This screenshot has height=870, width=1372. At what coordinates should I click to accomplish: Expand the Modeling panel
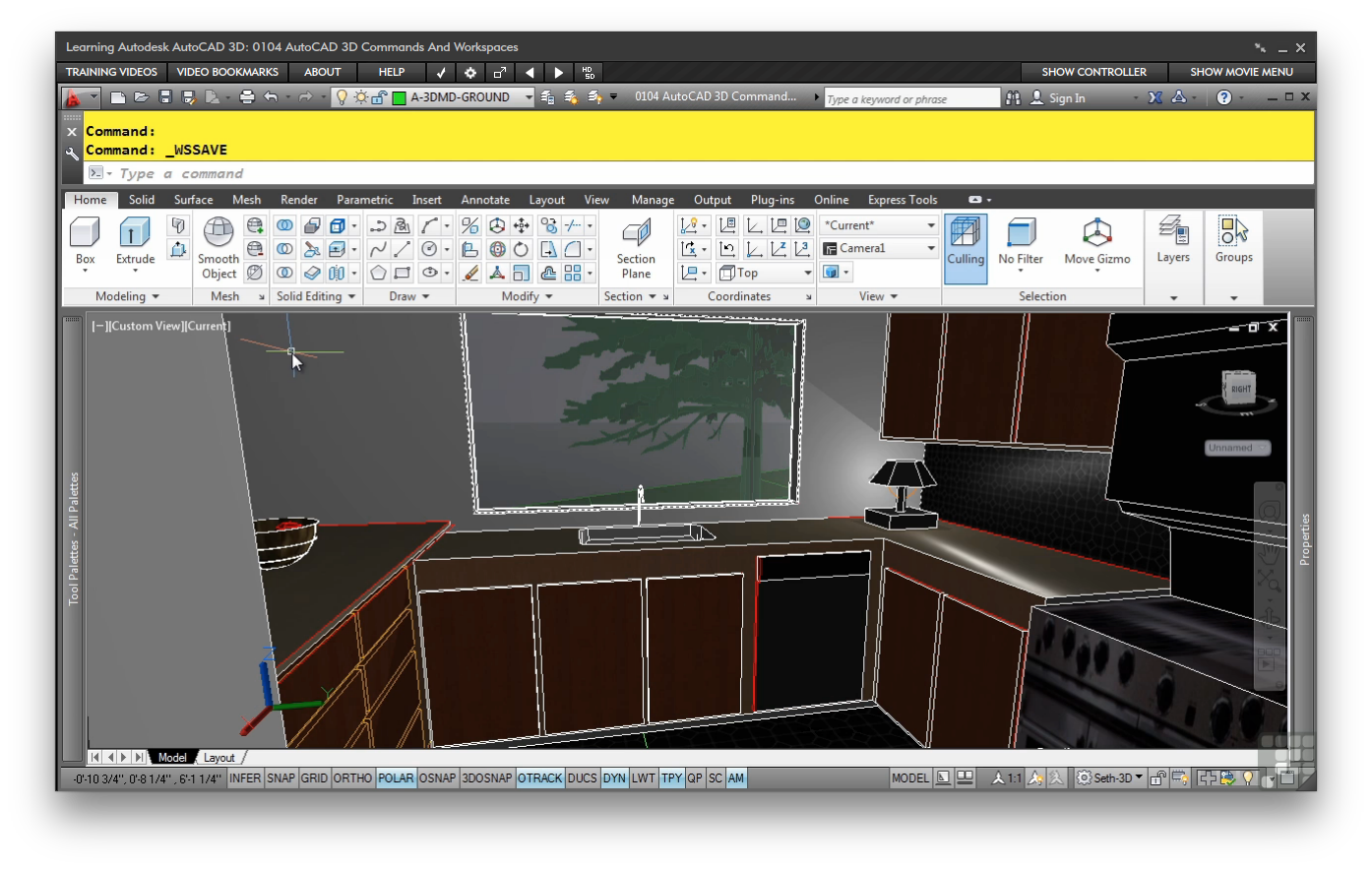pos(127,296)
